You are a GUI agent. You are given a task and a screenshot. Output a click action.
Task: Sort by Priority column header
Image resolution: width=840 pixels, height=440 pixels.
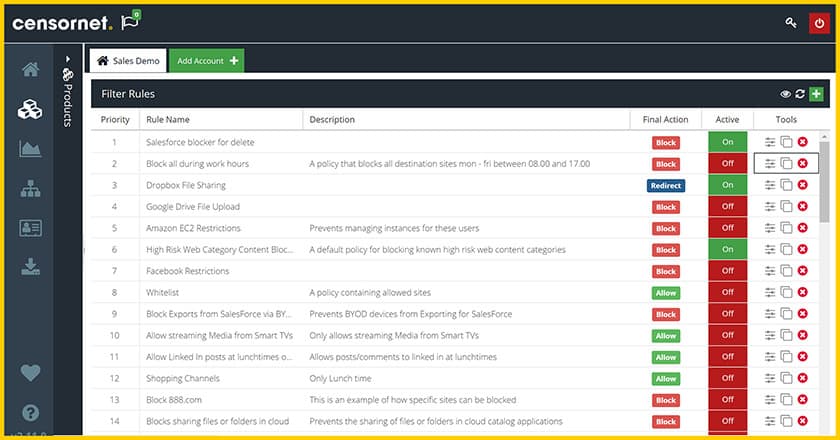[115, 120]
